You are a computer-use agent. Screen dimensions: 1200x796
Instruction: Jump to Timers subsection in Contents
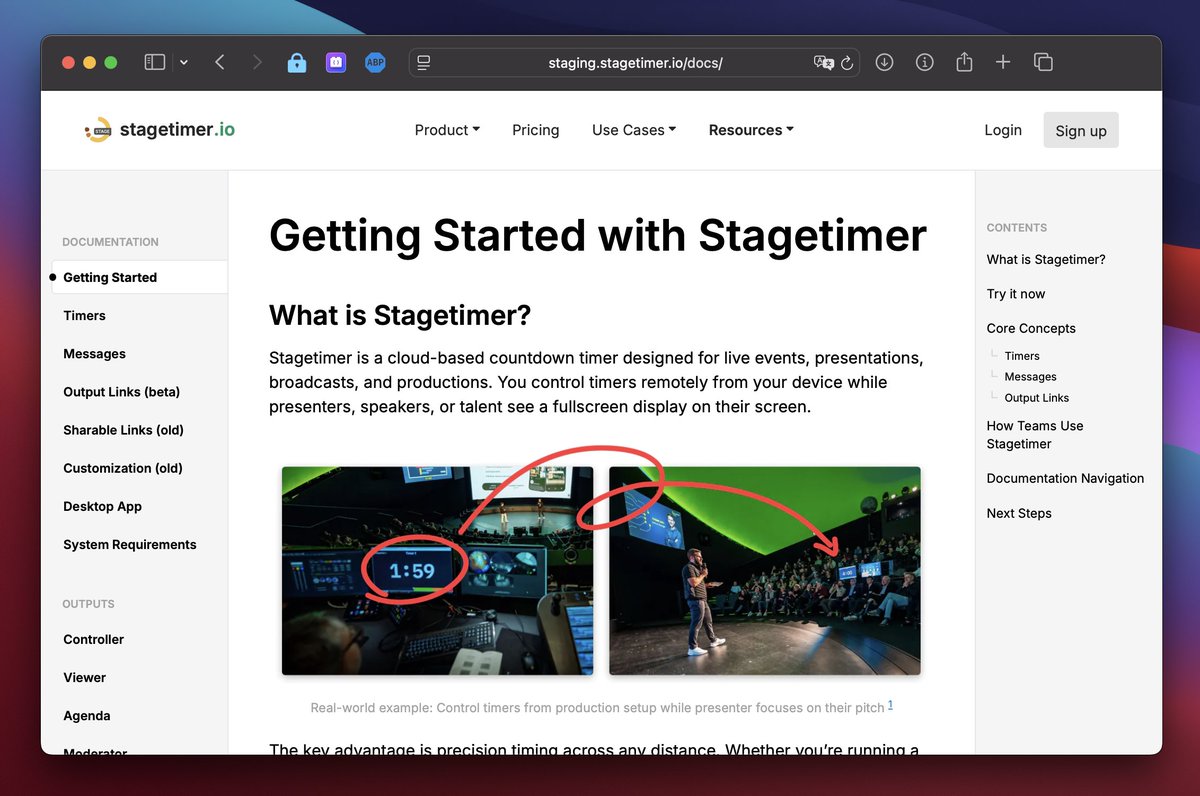[1022, 356]
